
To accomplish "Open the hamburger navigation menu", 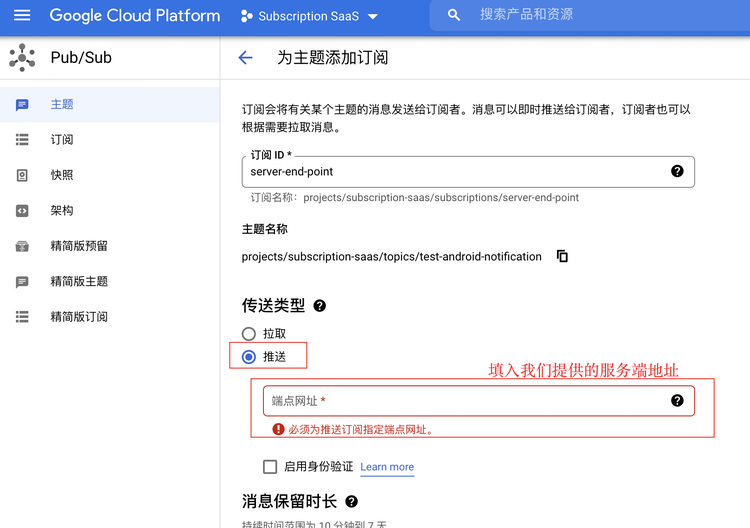I will pos(22,15).
